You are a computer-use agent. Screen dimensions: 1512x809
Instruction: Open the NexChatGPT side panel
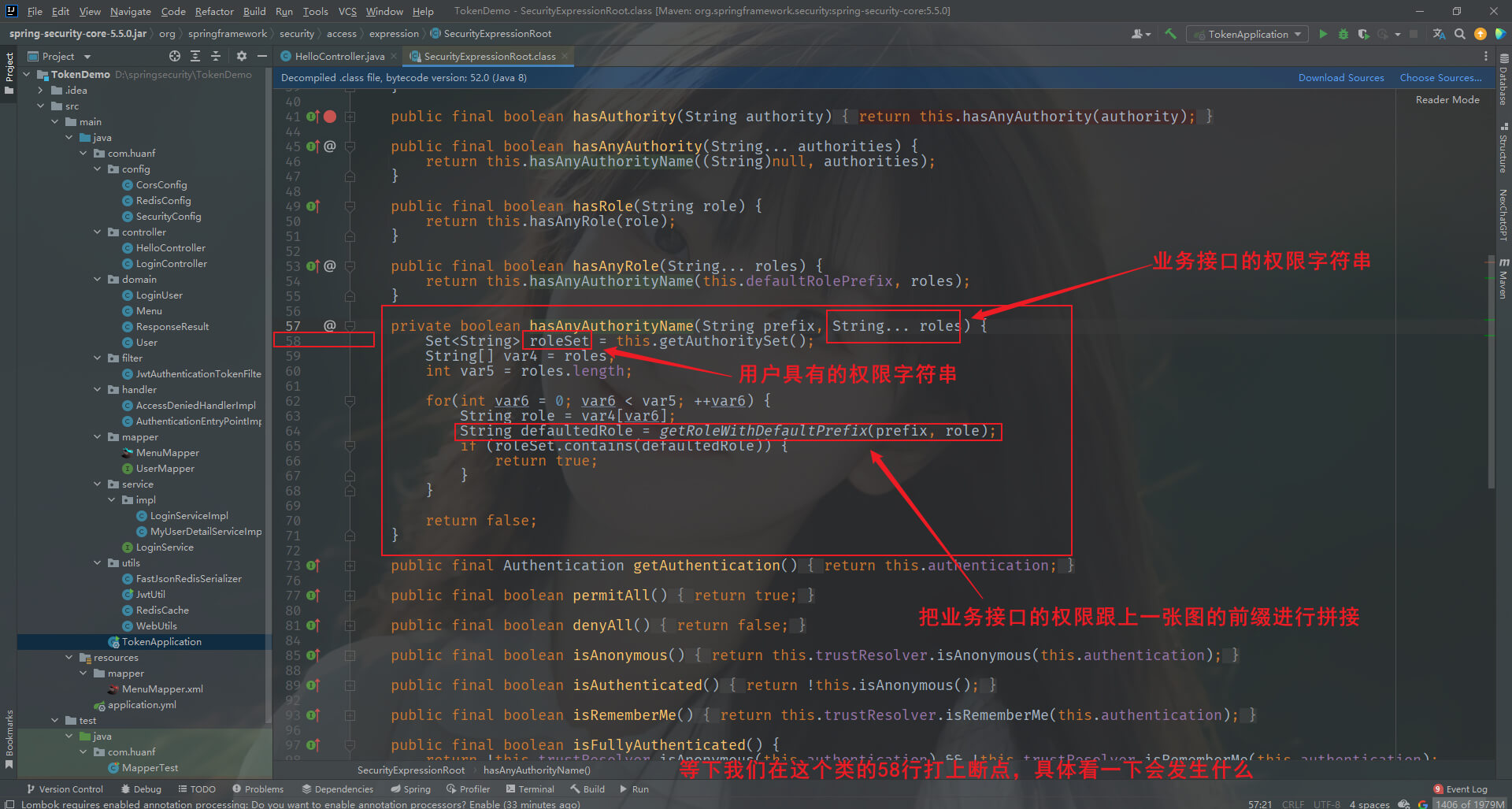(x=1503, y=214)
